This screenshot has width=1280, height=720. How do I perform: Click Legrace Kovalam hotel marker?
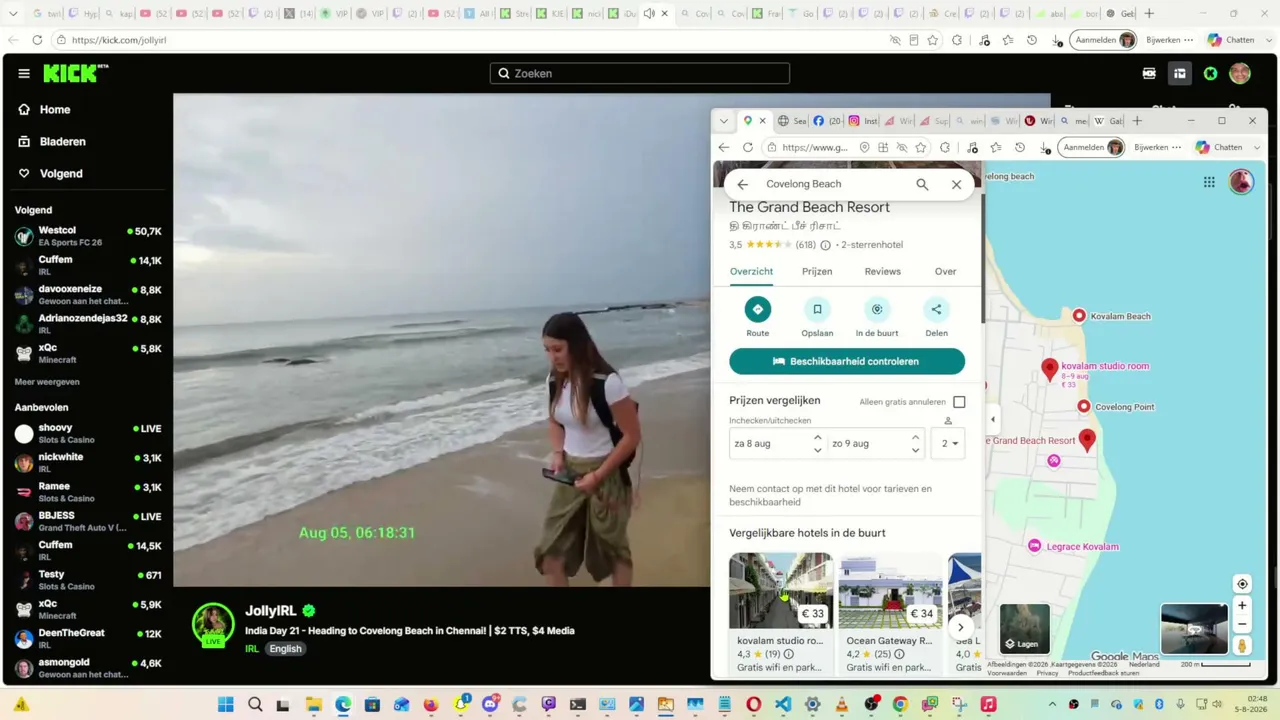(x=1035, y=546)
